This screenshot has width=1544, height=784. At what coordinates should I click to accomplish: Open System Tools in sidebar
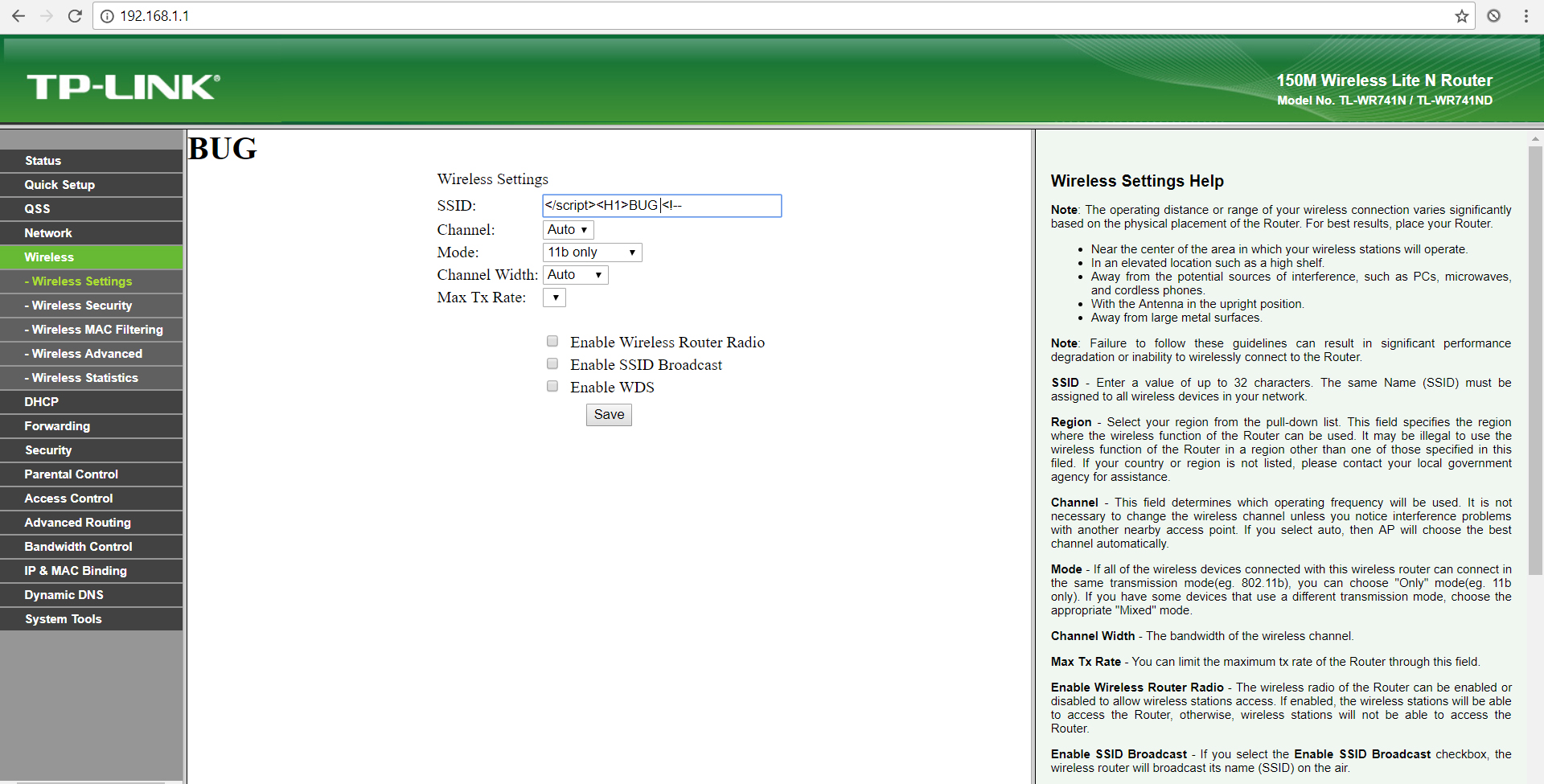point(92,619)
